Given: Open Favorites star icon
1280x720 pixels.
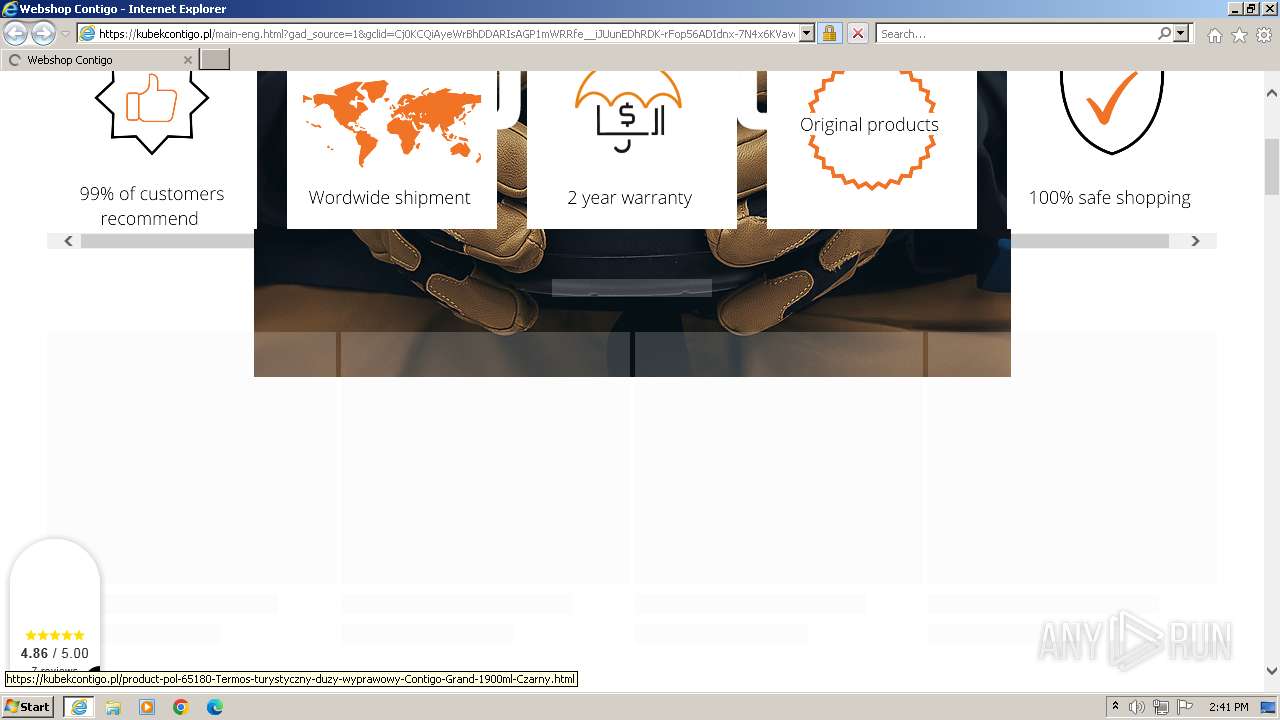Looking at the screenshot, I should coord(1239,35).
